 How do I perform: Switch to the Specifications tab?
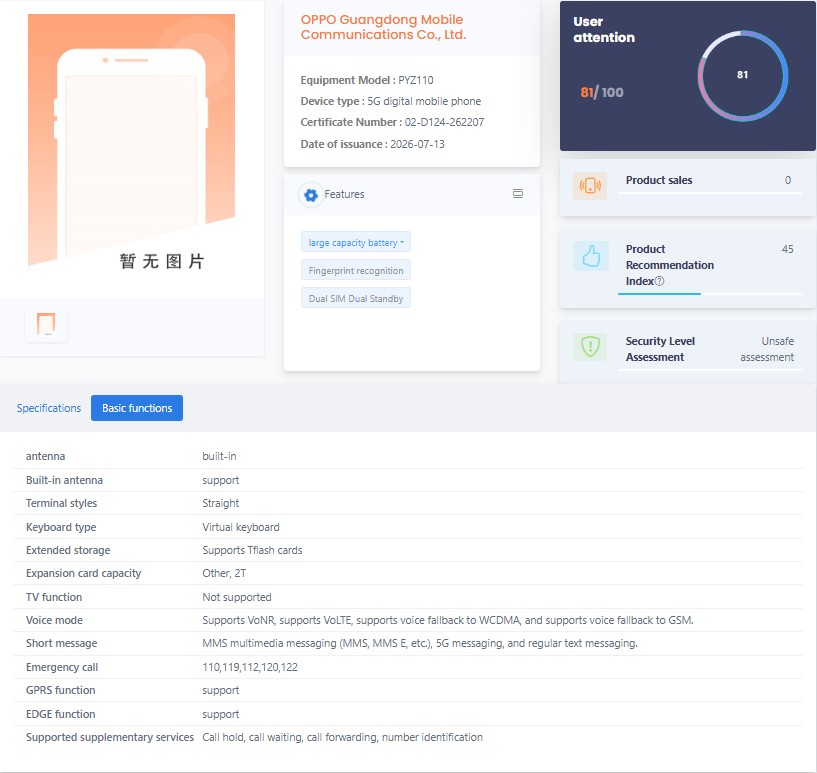tap(48, 408)
